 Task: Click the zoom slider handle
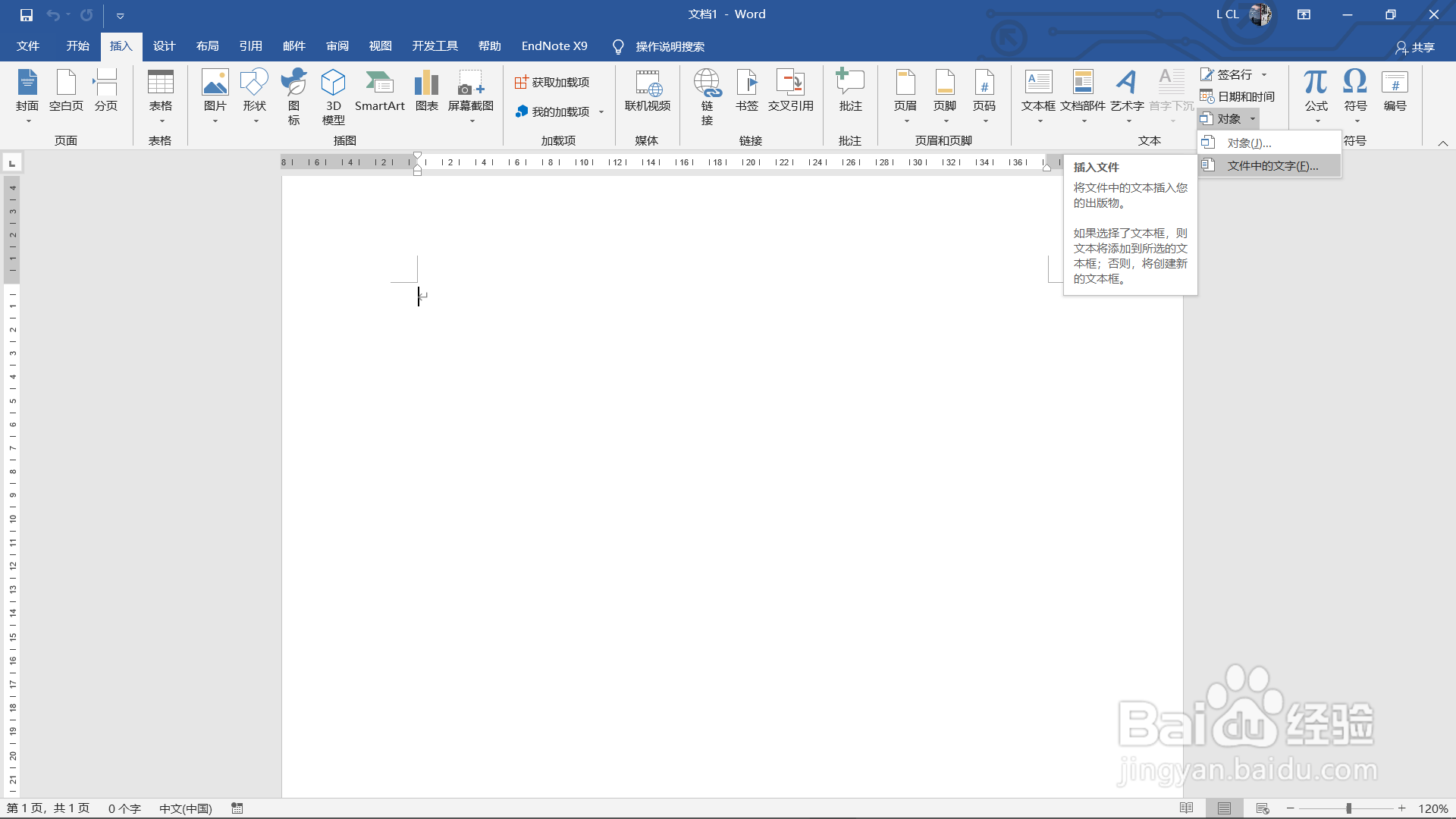click(x=1348, y=808)
